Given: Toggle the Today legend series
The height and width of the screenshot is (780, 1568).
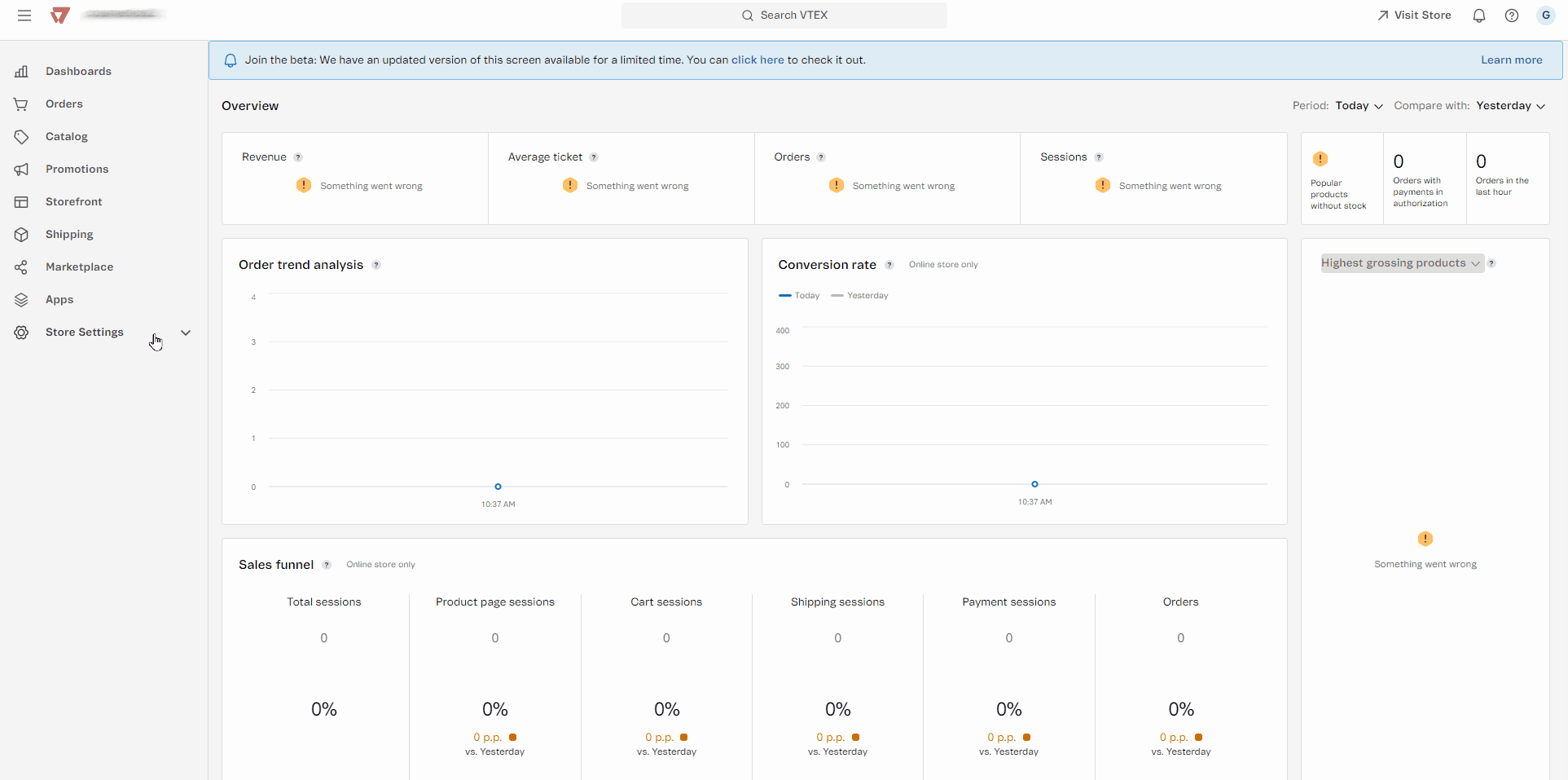Looking at the screenshot, I should click(x=800, y=296).
